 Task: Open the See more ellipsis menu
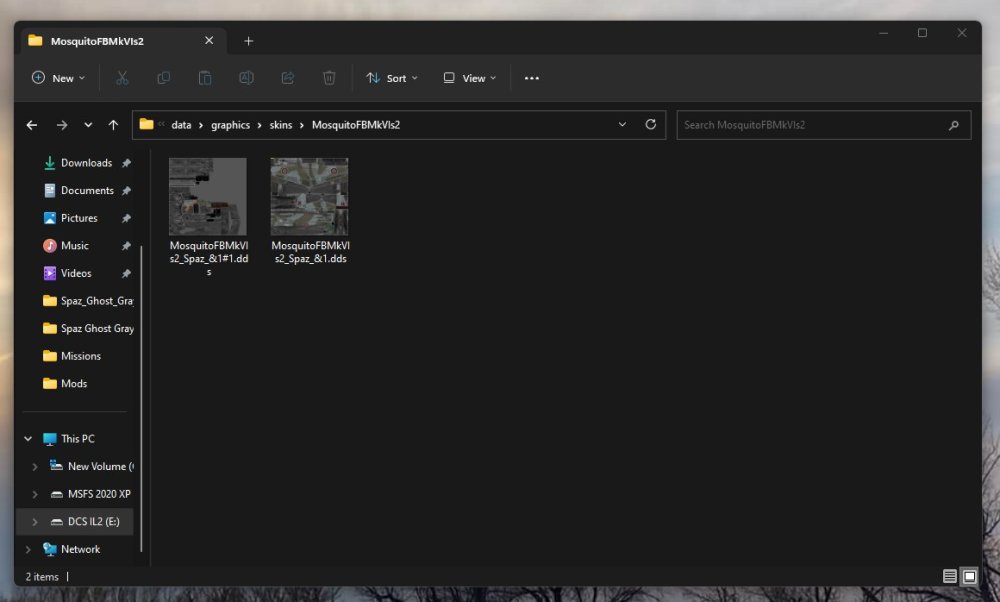(x=532, y=78)
